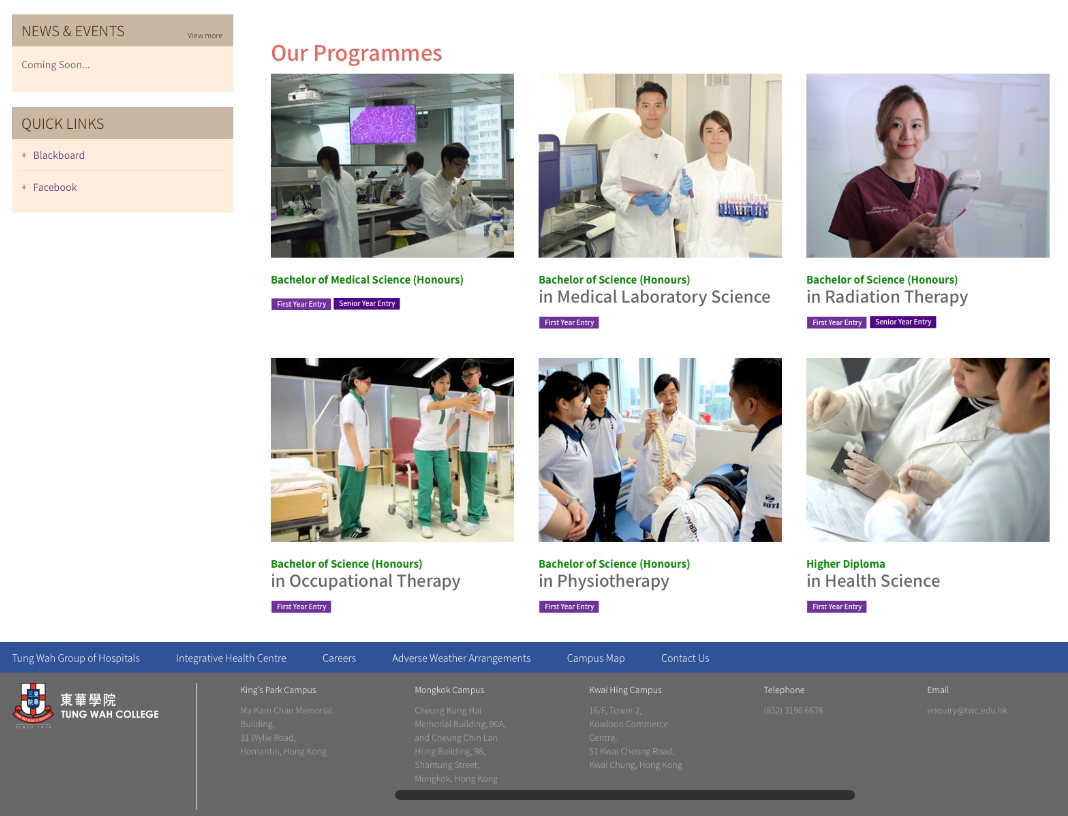Click the Occupational Therapy photo of students in green trousers
The image size is (1068, 816).
tap(392, 450)
